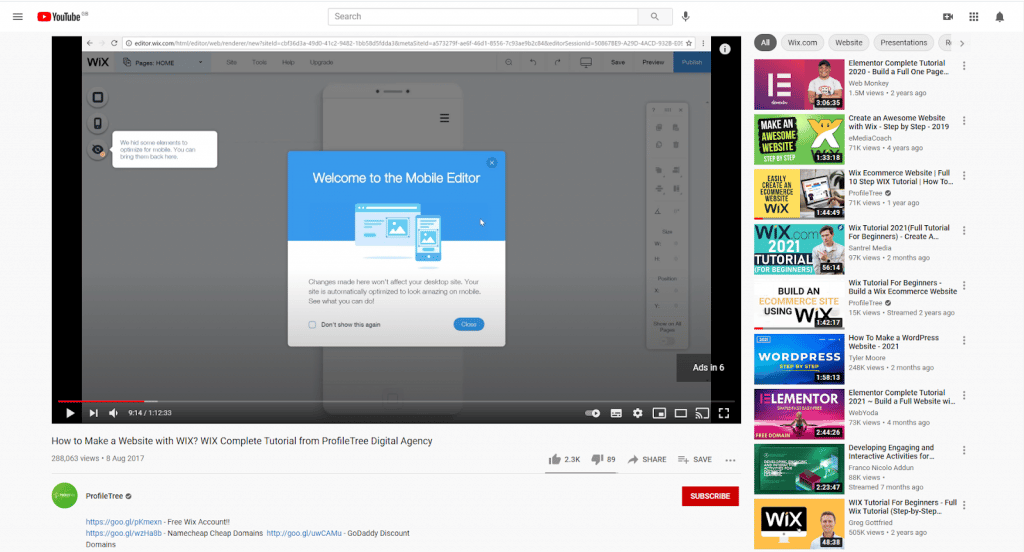The height and width of the screenshot is (552, 1024).
Task: Open options for Build a Wix Ecommerce video
Action: click(964, 285)
